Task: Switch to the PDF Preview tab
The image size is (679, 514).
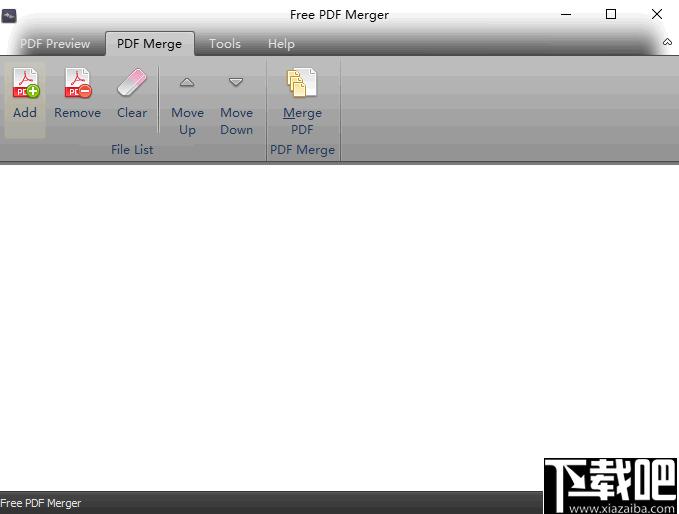Action: pos(55,44)
